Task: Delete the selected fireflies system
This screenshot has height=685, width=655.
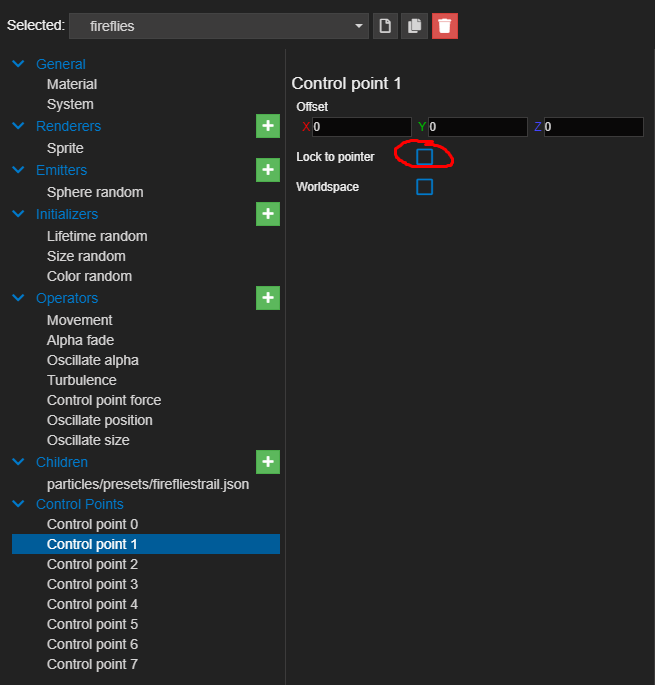Action: click(x=445, y=26)
